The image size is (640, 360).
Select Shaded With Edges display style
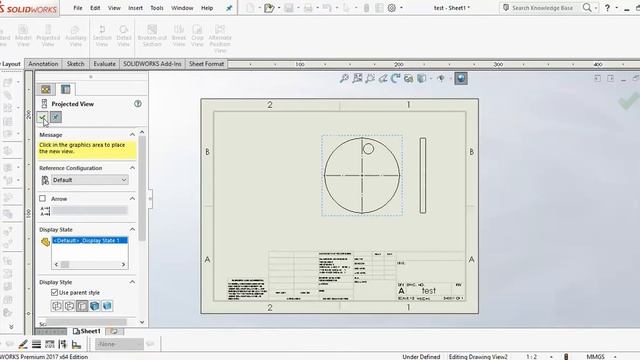[x=95, y=306]
